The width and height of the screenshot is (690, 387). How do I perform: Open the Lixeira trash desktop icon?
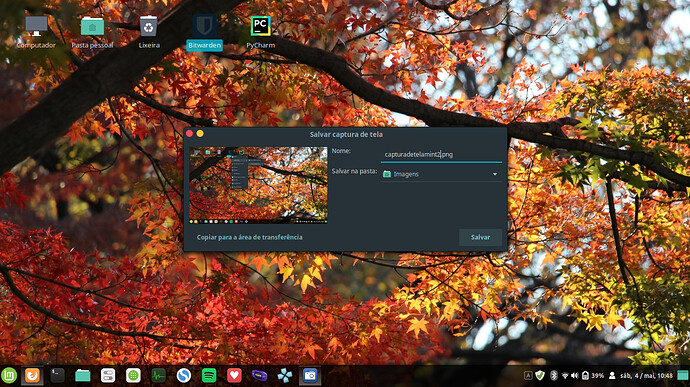click(149, 32)
